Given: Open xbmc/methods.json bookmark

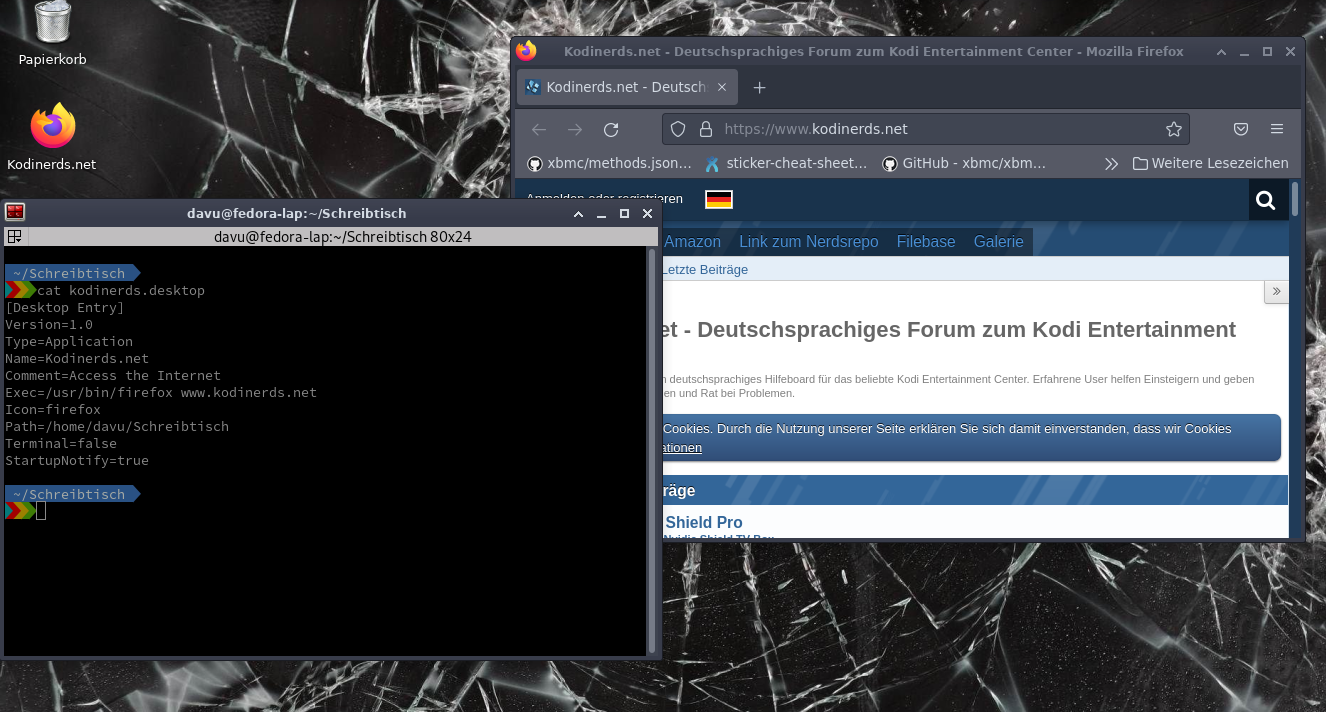Looking at the screenshot, I should pyautogui.click(x=609, y=163).
